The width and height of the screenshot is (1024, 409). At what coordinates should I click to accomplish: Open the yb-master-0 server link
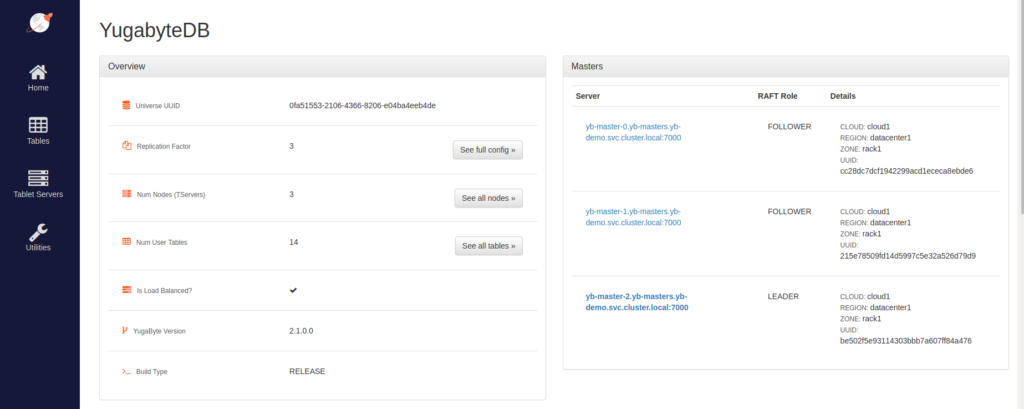(632, 133)
